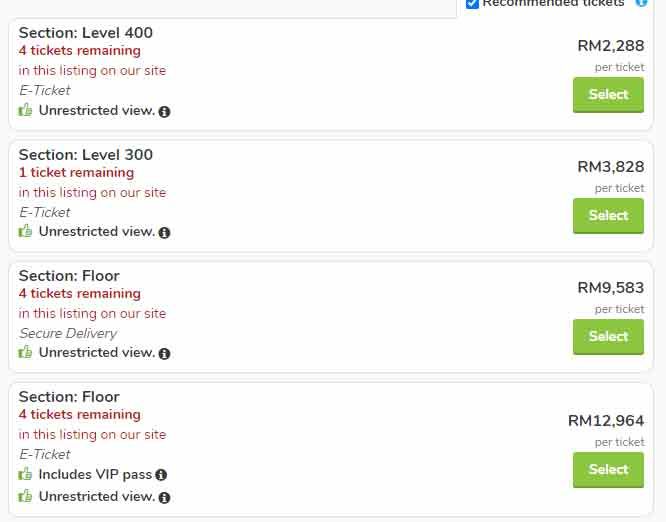Click the Includes VIP pass info icon
The height and width of the screenshot is (522, 666).
pos(161,476)
